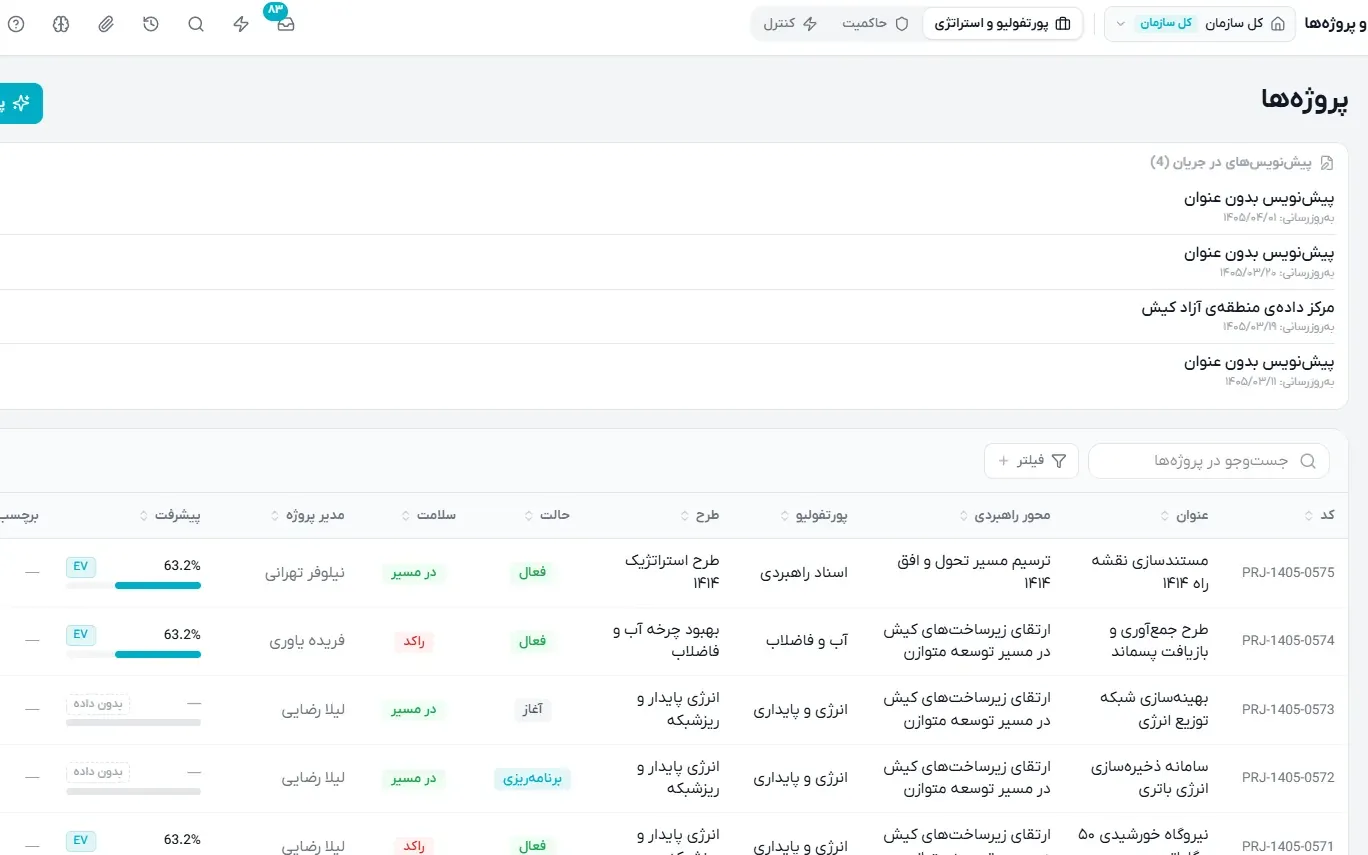
Task: Open the history clock icon
Action: pos(151,24)
